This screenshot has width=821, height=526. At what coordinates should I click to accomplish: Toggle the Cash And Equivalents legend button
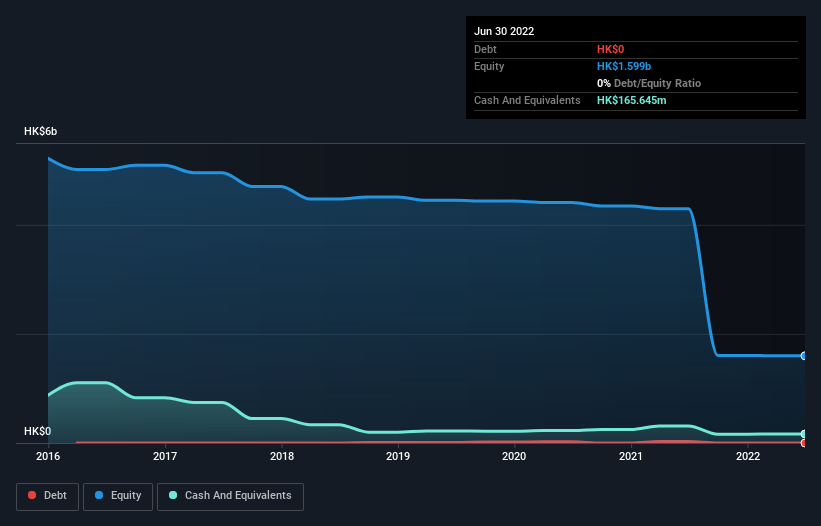230,496
